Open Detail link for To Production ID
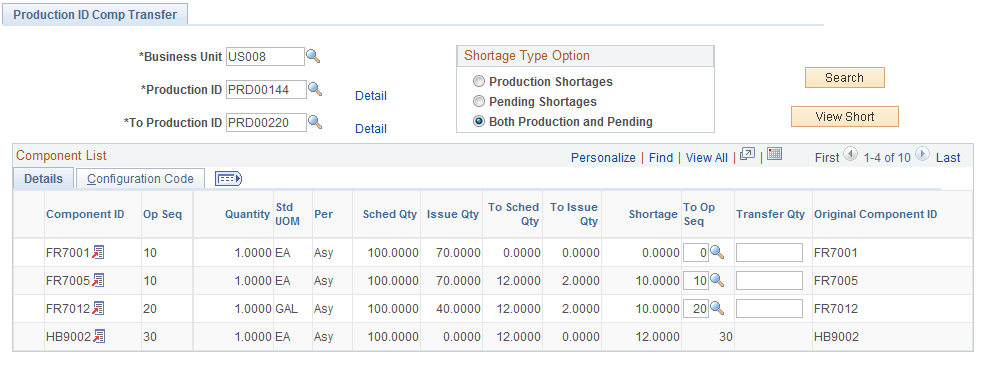The image size is (982, 370). pyautogui.click(x=371, y=128)
